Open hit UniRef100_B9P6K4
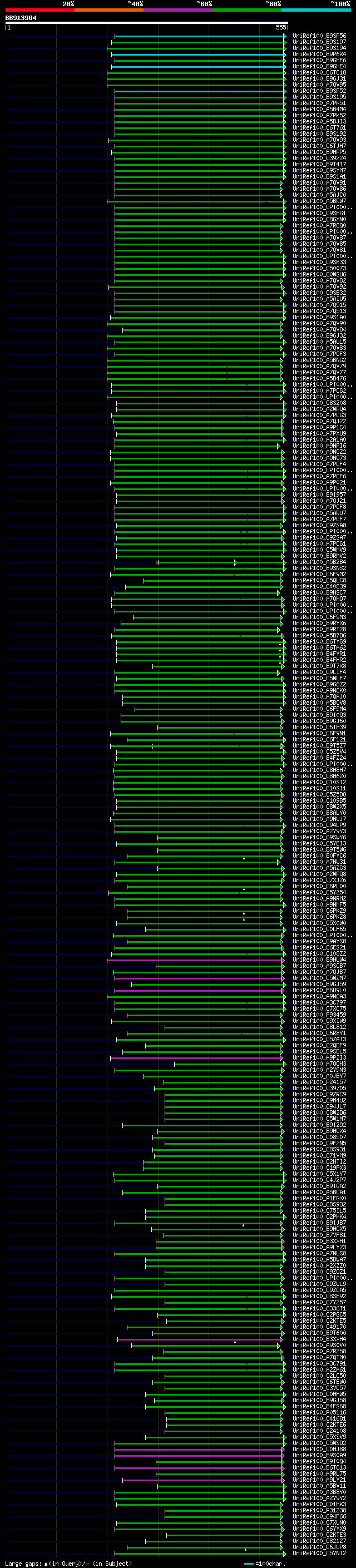The width and height of the screenshot is (356, 1568). [x=319, y=54]
